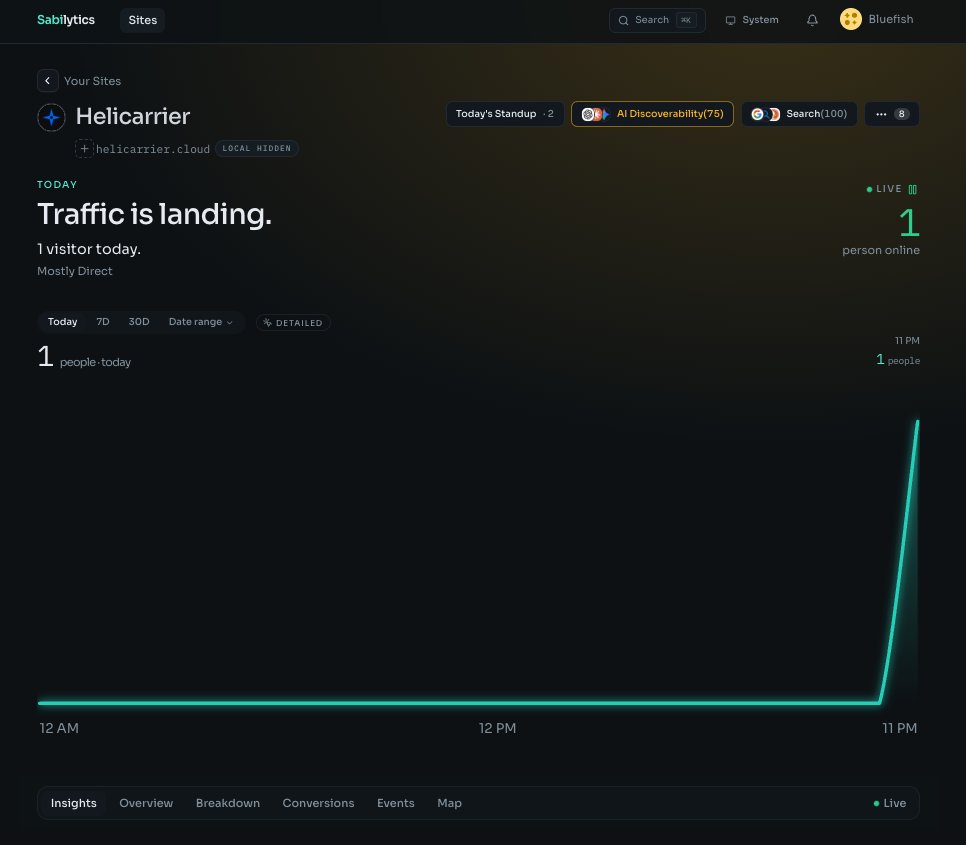Open the Sites nav item
This screenshot has width=966, height=845.
[x=142, y=20]
